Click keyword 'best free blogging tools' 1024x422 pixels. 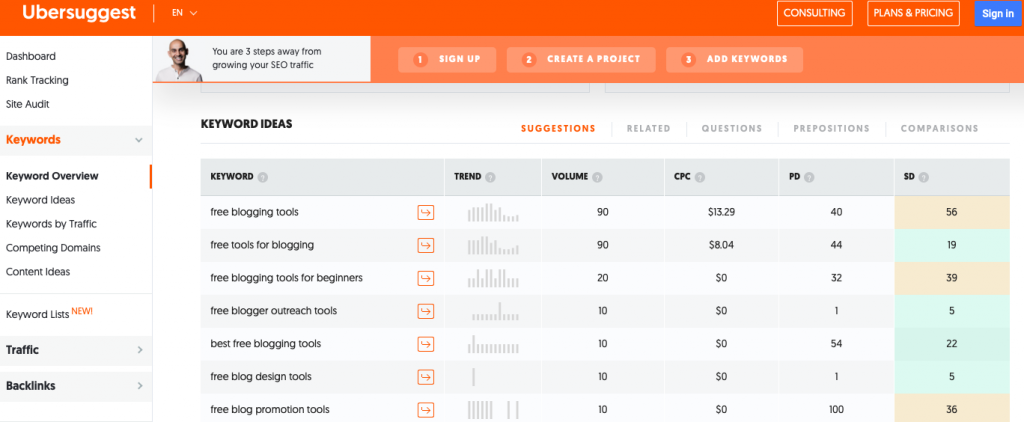point(265,344)
